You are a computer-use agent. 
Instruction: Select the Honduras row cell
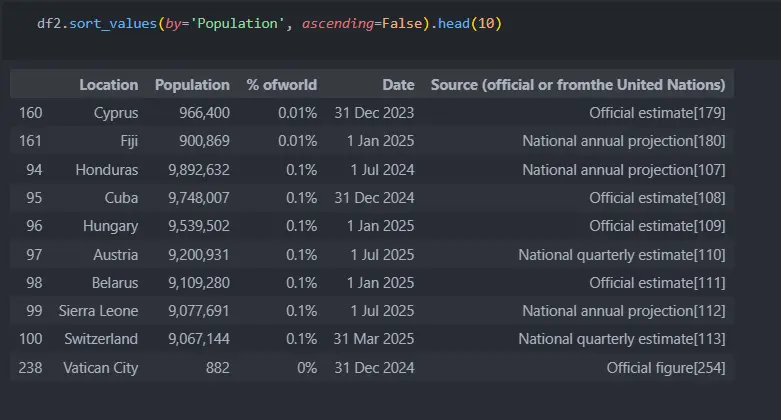[107, 170]
